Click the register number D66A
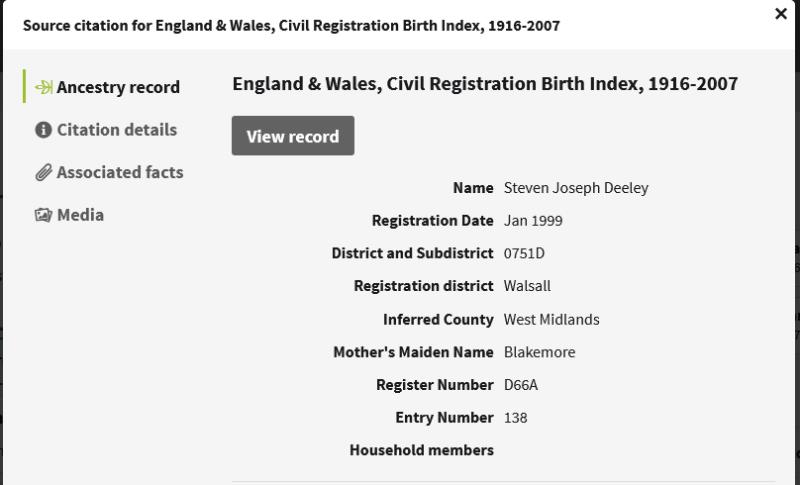This screenshot has height=485, width=800. [x=521, y=385]
